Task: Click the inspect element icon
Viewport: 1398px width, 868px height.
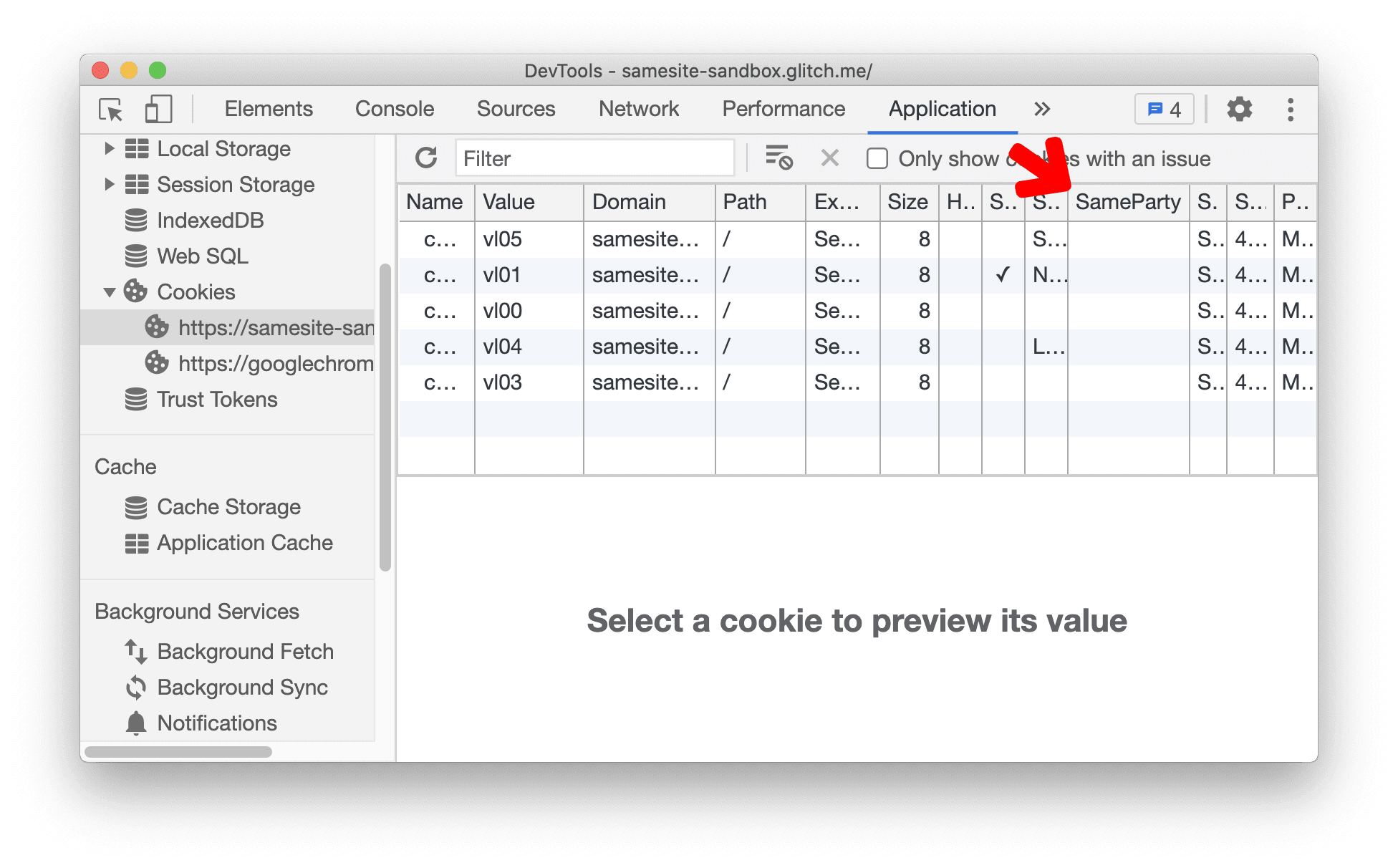Action: tap(110, 109)
